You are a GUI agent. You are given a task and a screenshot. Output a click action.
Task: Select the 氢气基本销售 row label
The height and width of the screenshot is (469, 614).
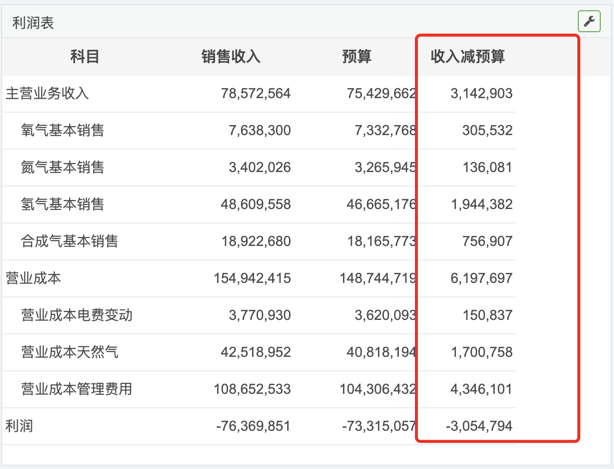(62, 205)
